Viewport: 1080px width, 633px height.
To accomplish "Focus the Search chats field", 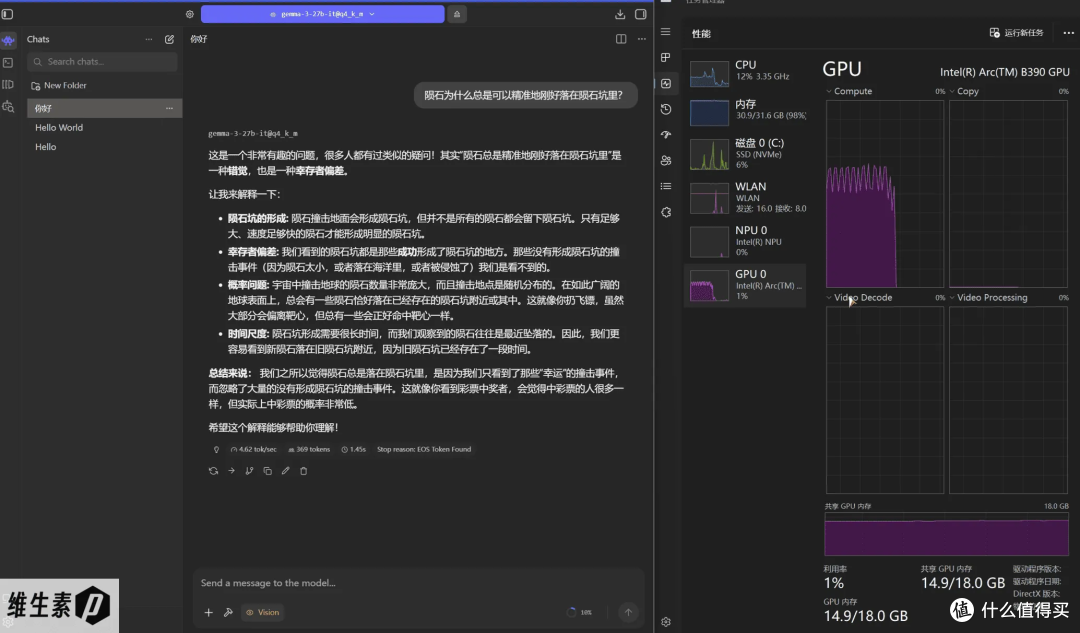I will click(102, 61).
